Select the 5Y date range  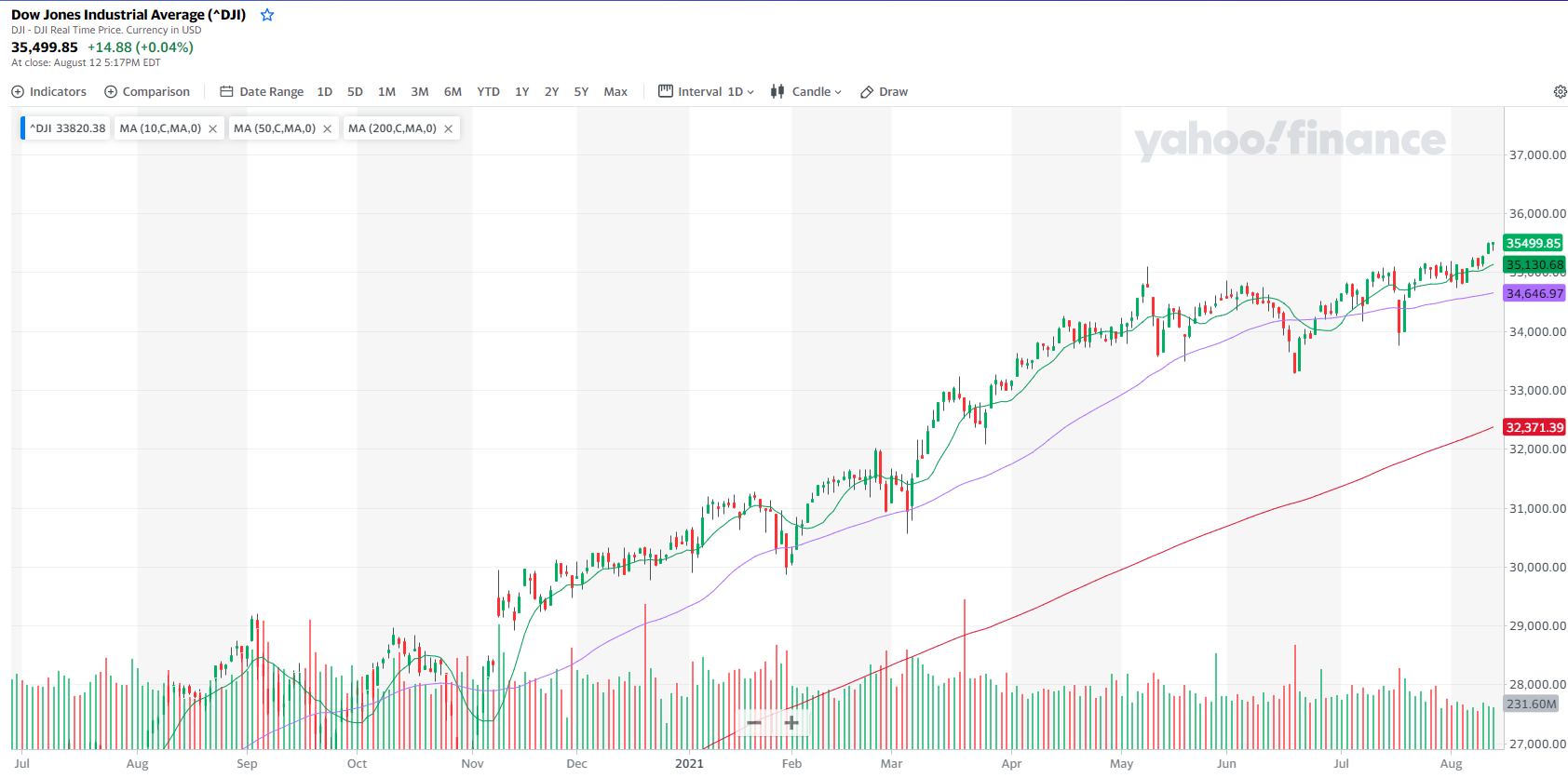(x=581, y=91)
